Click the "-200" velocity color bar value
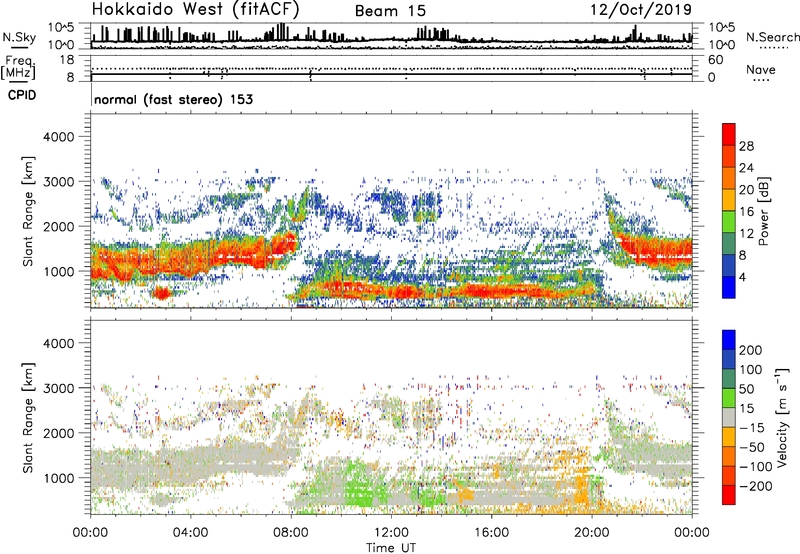800x554 pixels. pyautogui.click(x=755, y=486)
